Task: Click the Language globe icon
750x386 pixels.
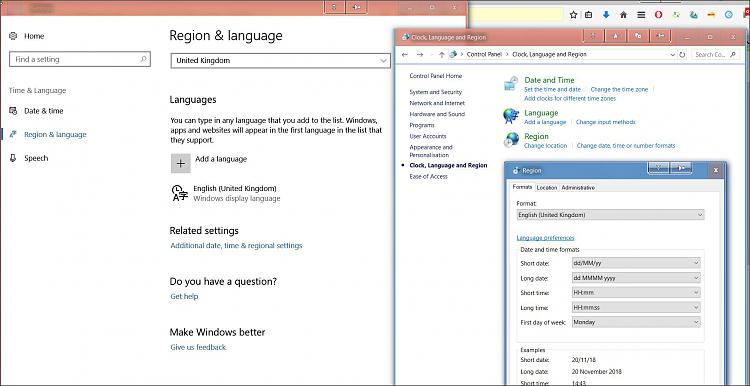Action: point(511,116)
